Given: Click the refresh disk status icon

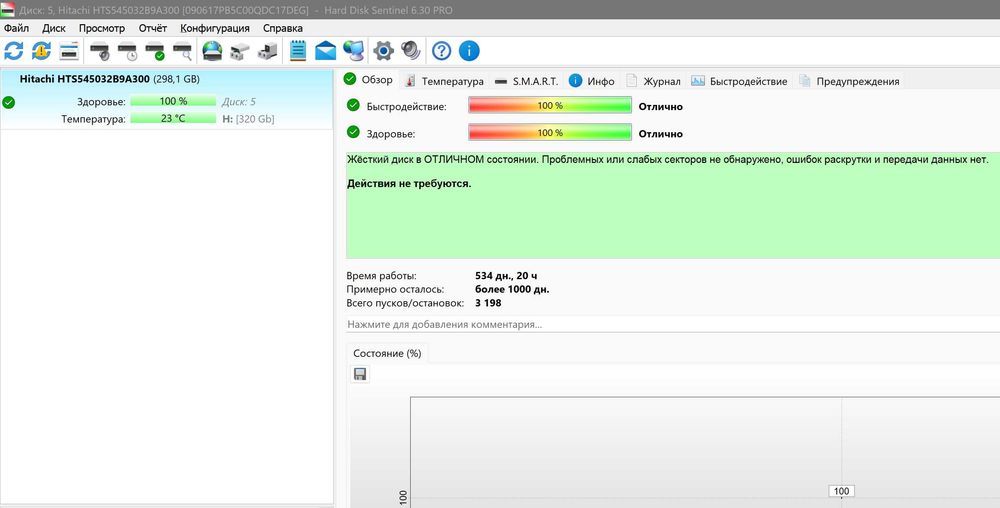Looking at the screenshot, I should pyautogui.click(x=13, y=51).
